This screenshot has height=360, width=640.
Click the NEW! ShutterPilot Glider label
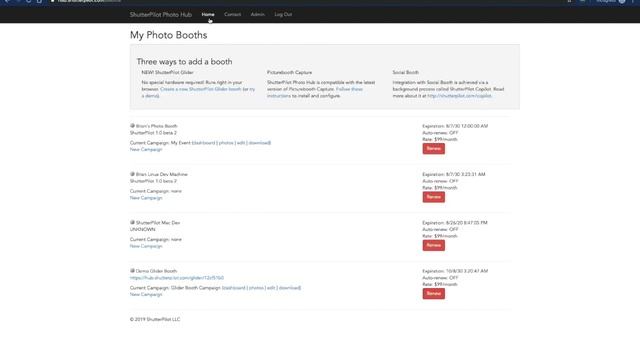pos(167,72)
